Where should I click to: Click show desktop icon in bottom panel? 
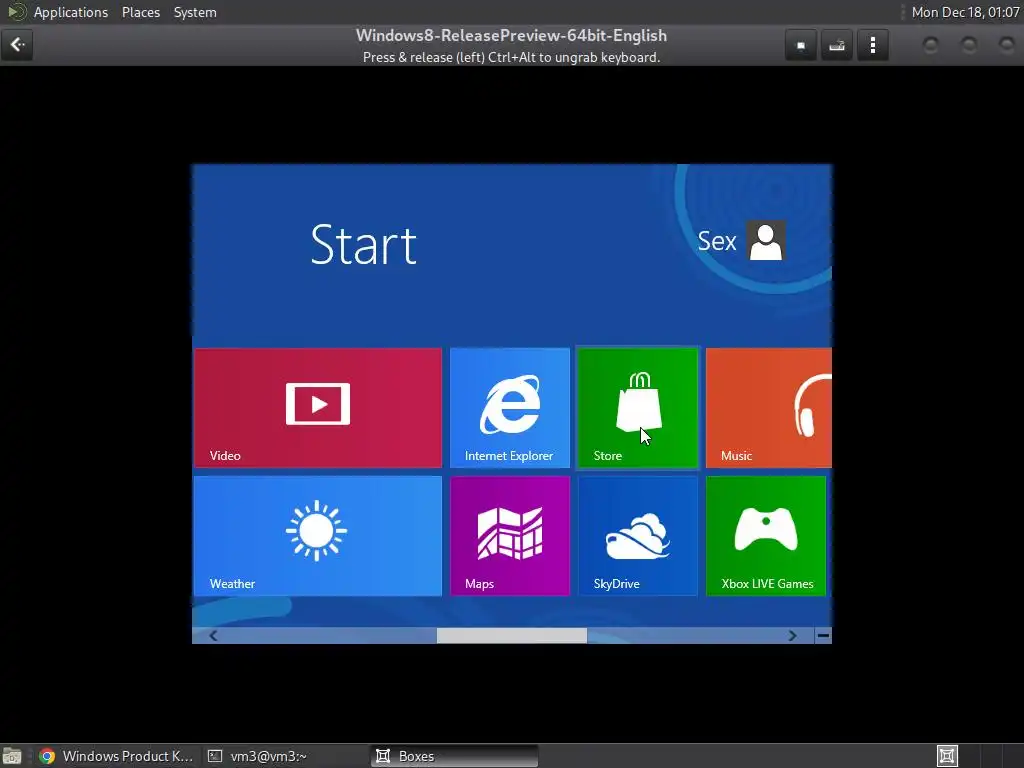(x=12, y=756)
